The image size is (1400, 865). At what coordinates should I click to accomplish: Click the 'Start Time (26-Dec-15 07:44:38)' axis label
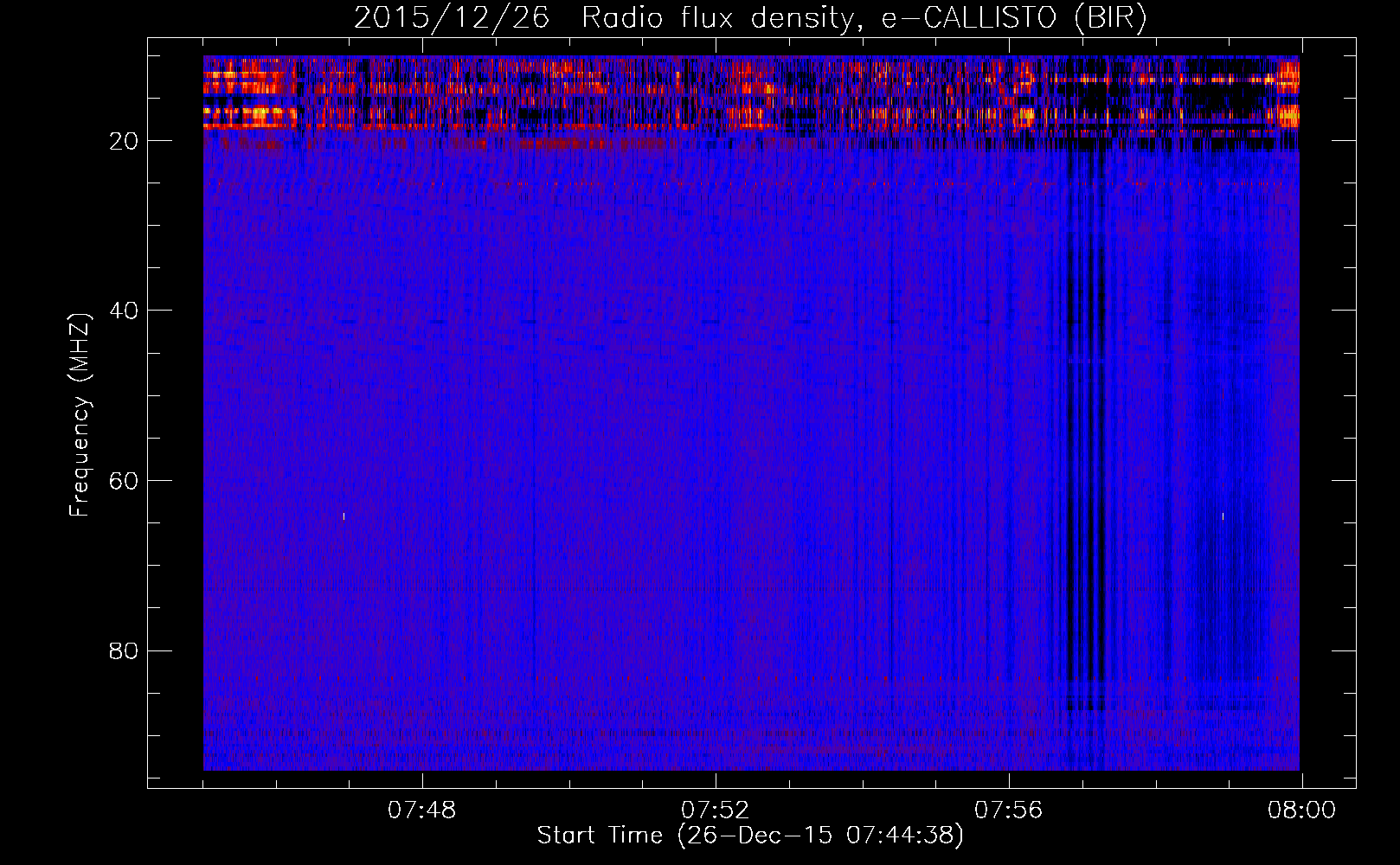[x=750, y=836]
